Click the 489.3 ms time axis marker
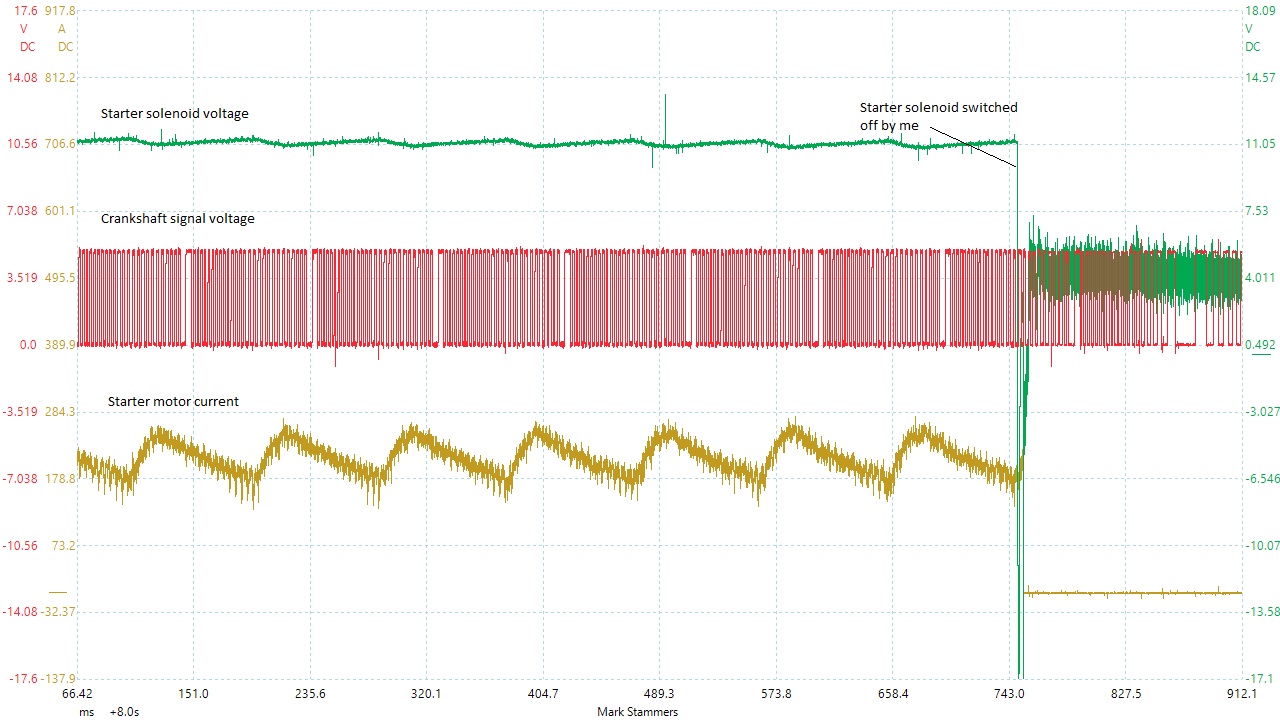Viewport: 1280px width, 720px height. [x=659, y=694]
